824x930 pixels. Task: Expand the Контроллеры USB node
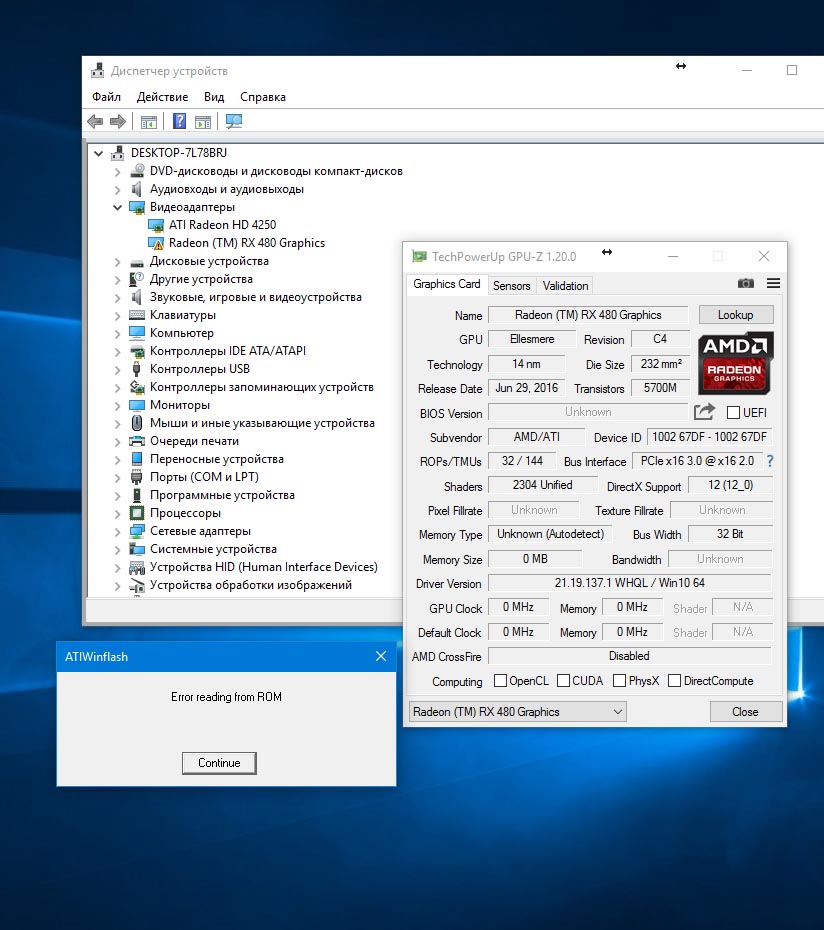(x=118, y=369)
